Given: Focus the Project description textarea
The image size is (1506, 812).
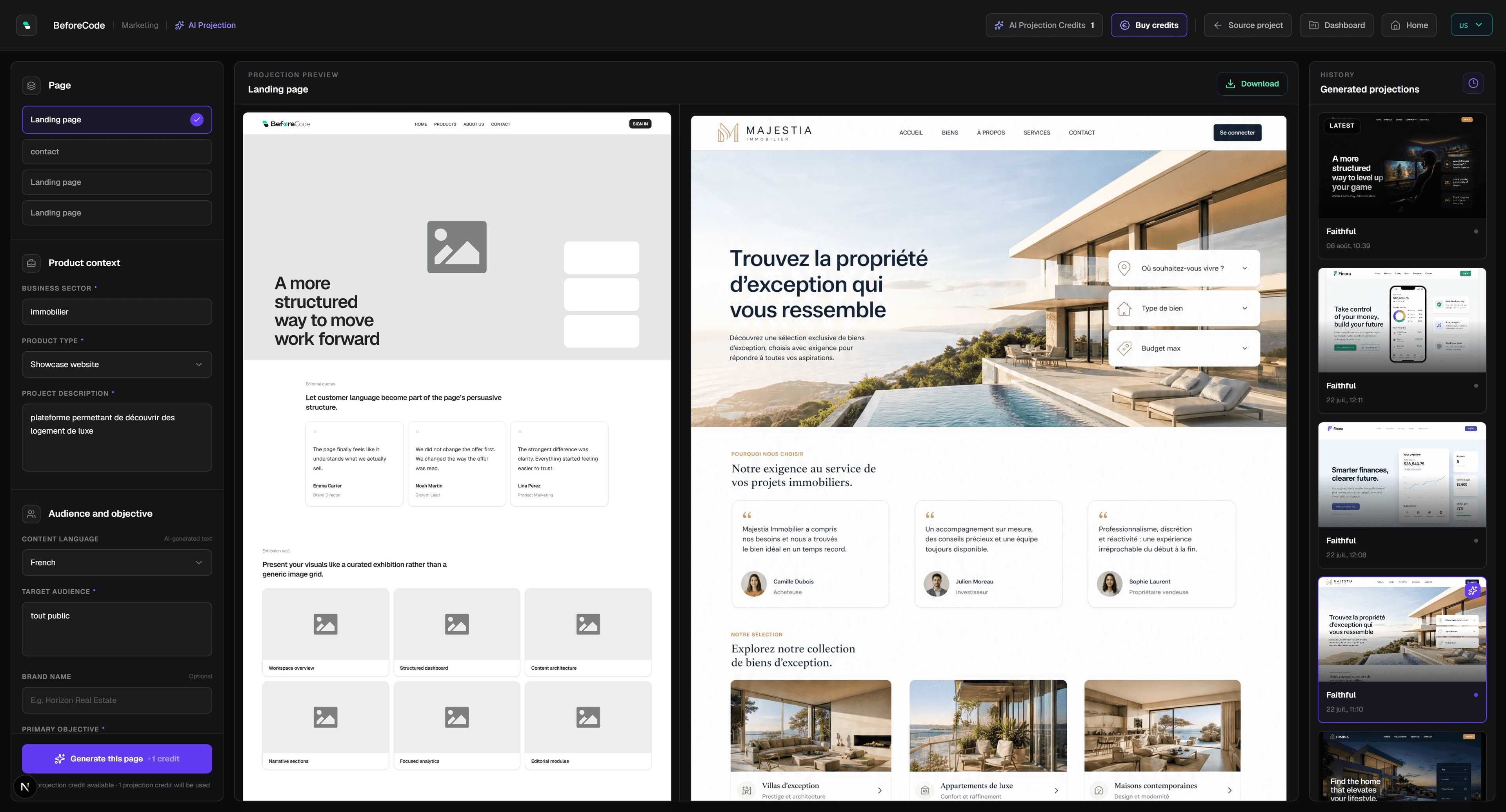Looking at the screenshot, I should point(117,438).
